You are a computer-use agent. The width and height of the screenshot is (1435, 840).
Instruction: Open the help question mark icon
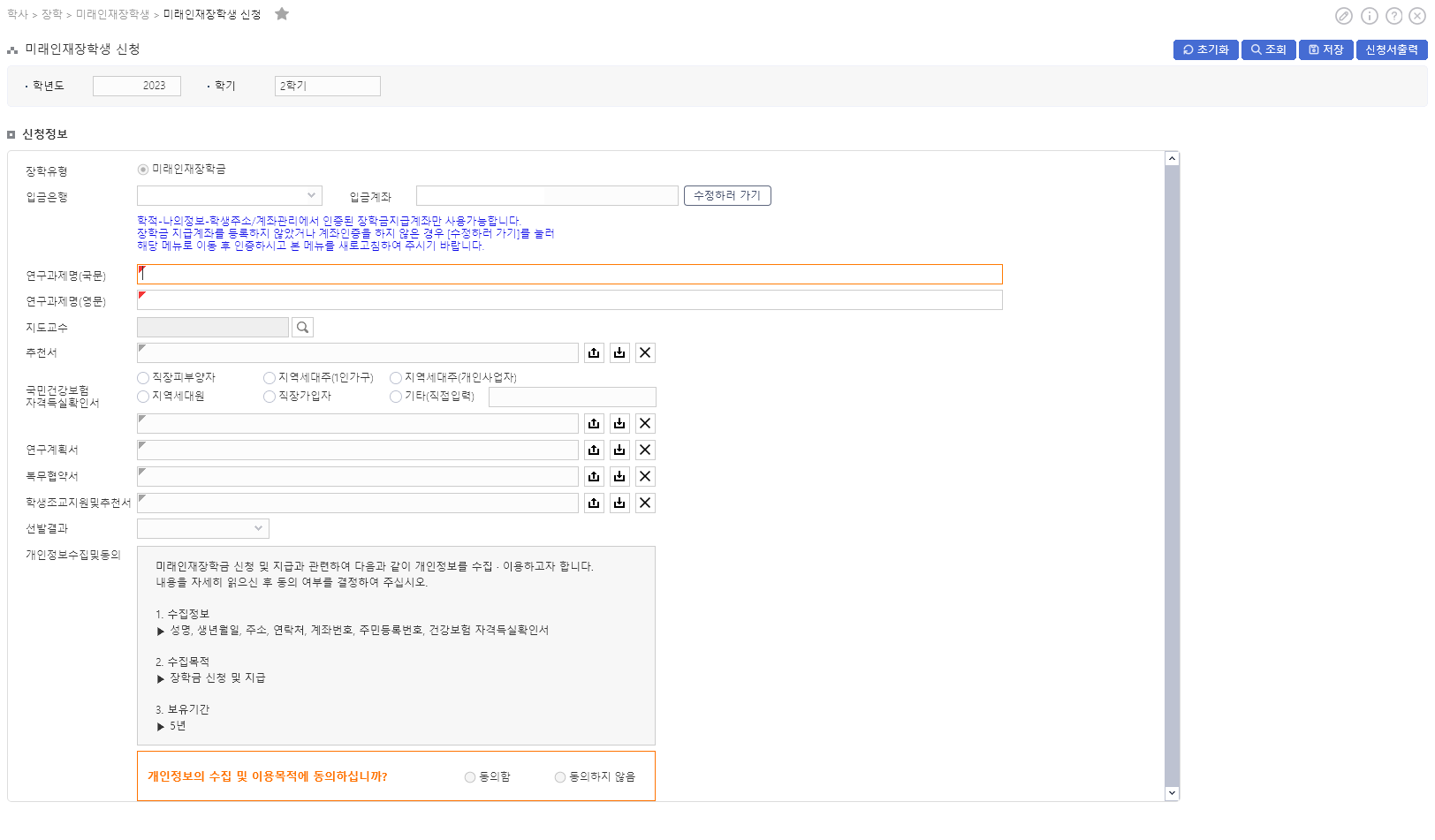[x=1393, y=16]
